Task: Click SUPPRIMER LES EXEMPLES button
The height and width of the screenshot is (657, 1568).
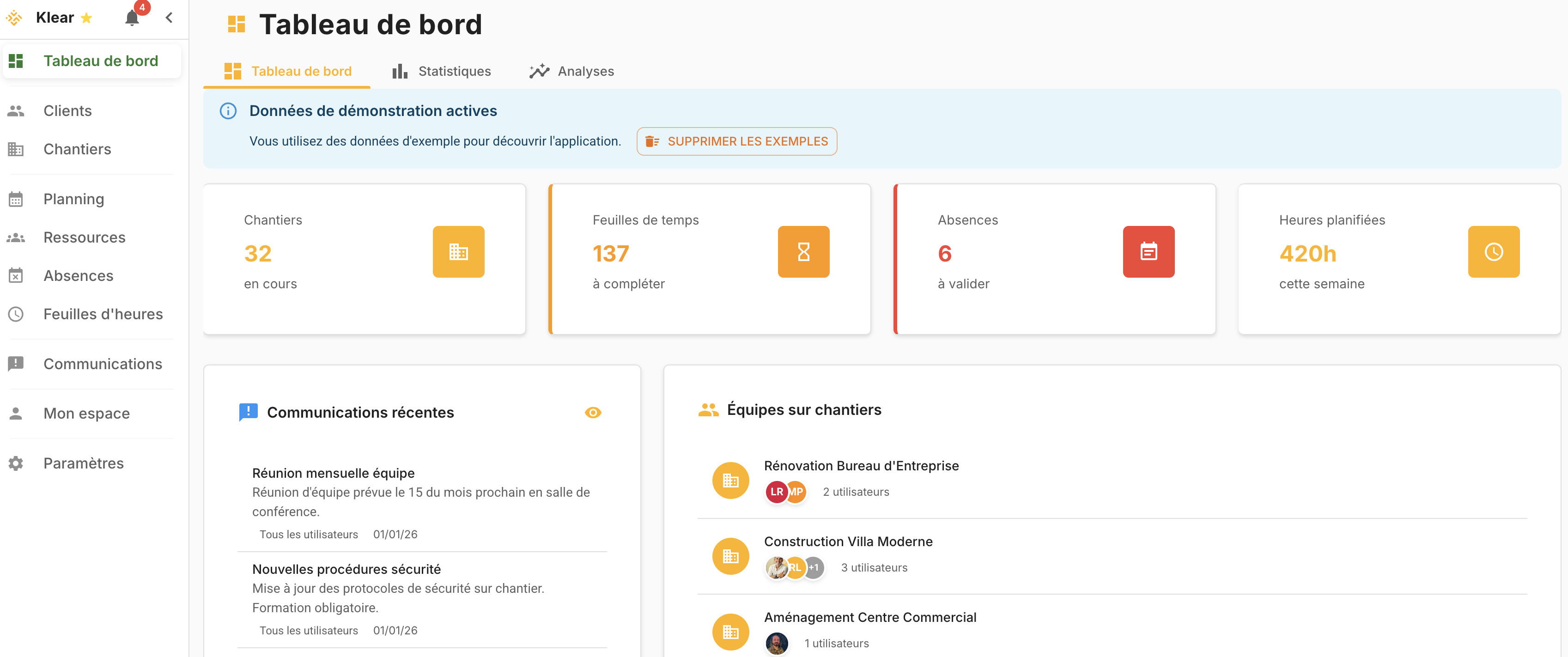Action: 736,140
